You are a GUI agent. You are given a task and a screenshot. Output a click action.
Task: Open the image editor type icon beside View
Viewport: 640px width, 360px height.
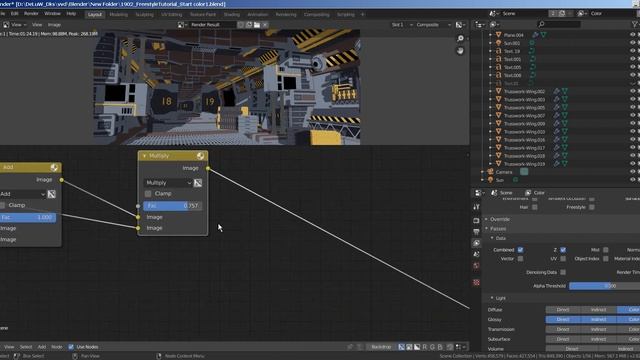click(x=6, y=24)
